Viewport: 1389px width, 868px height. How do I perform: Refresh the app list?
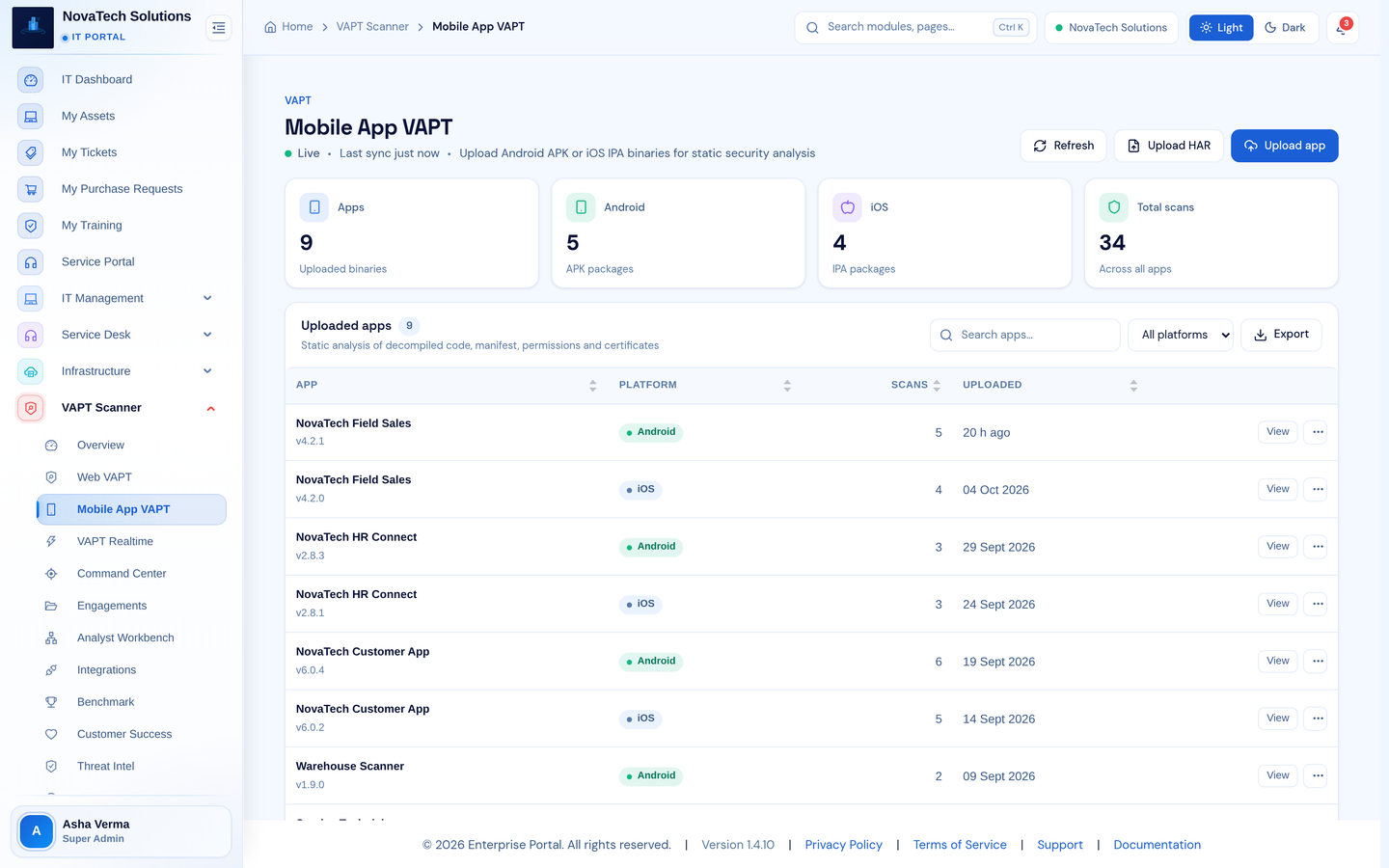1063,146
